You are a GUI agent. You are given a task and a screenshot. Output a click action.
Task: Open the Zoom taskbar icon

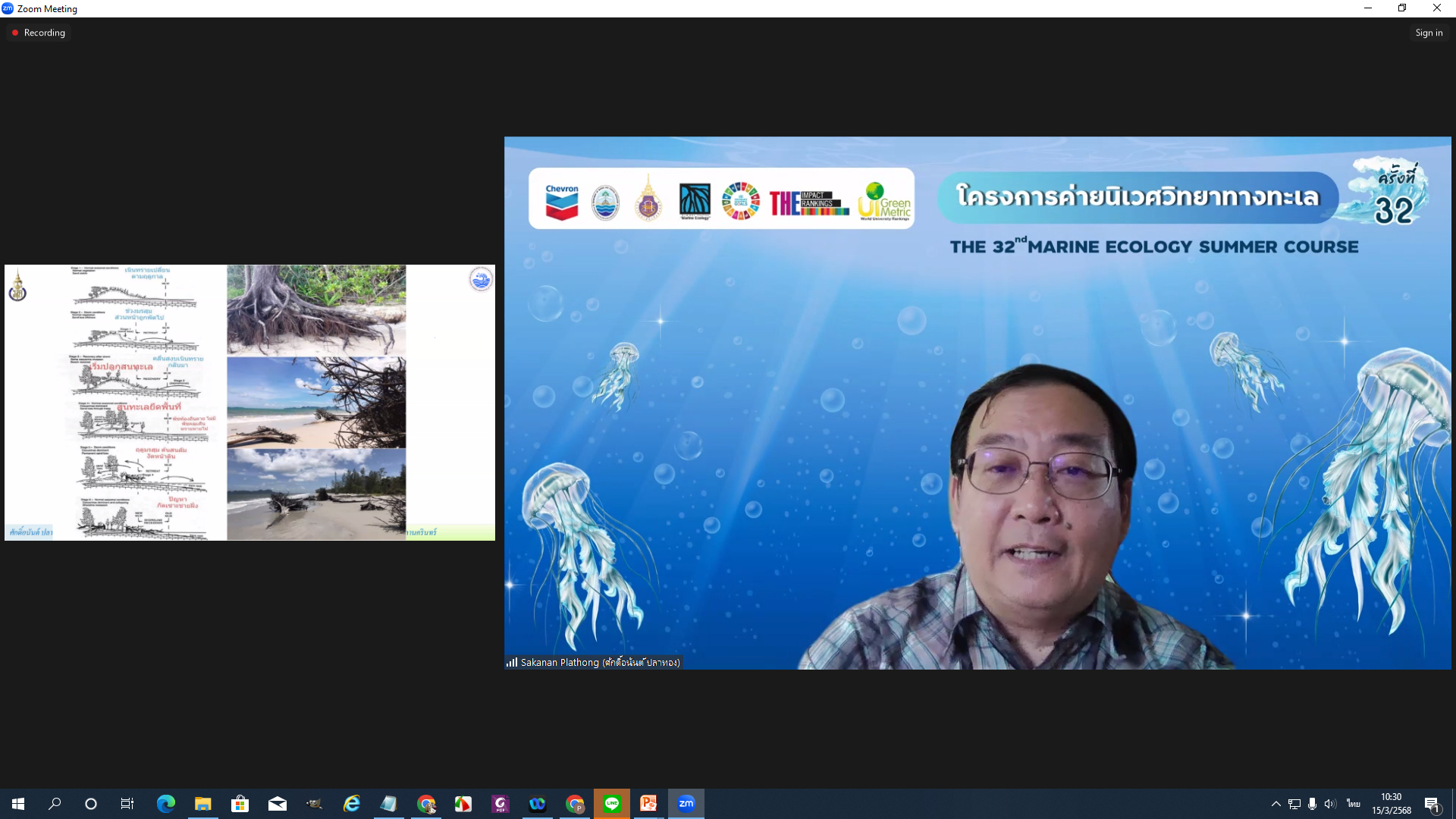(x=686, y=804)
